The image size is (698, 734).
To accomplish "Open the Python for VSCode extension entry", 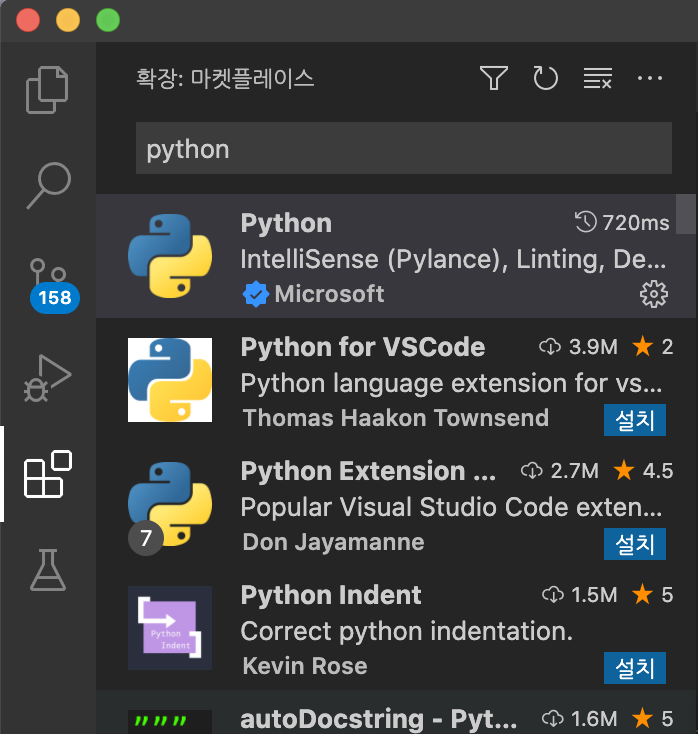I will tap(395, 380).
